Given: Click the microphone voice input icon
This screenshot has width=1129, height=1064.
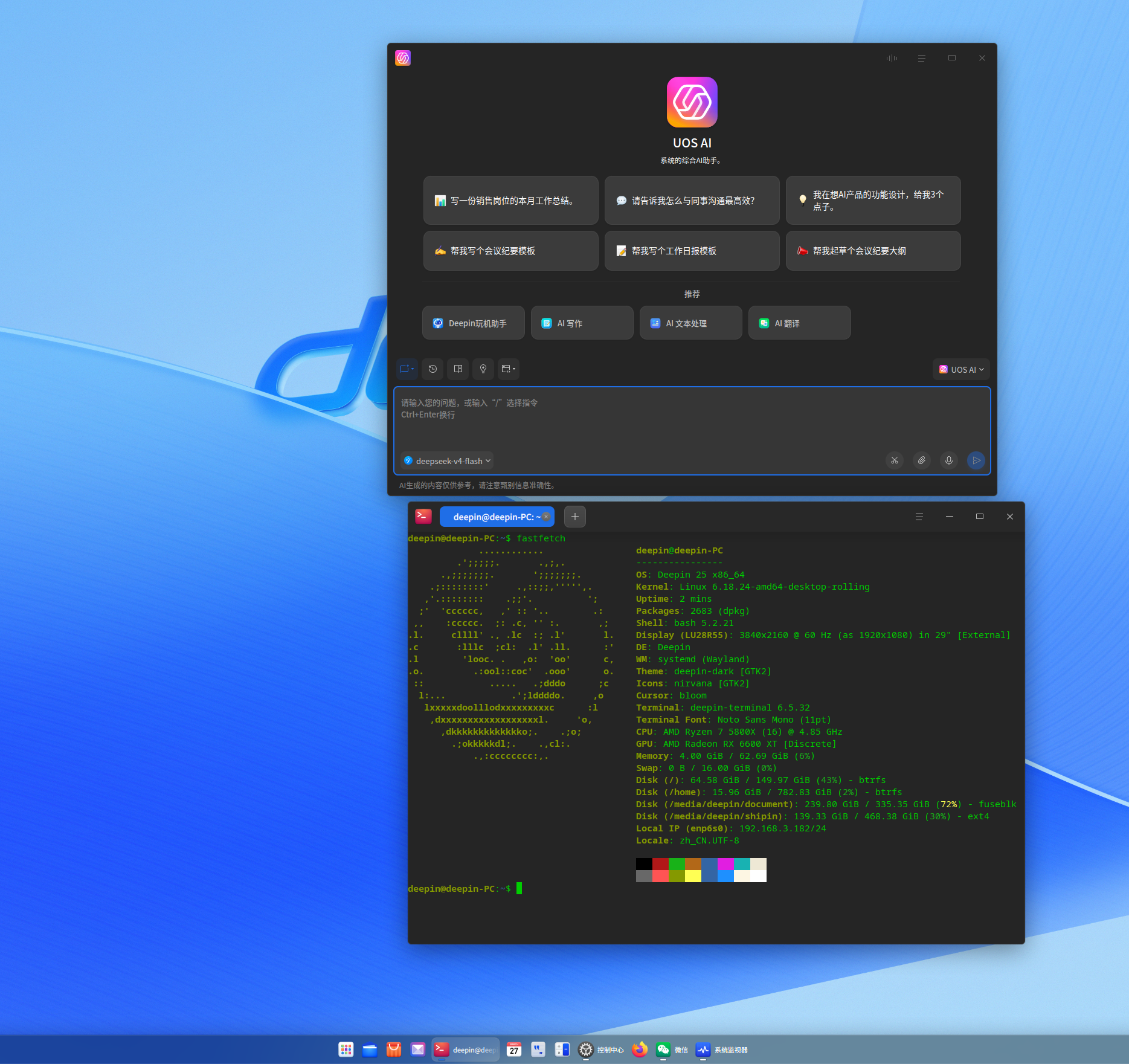Looking at the screenshot, I should [949, 460].
